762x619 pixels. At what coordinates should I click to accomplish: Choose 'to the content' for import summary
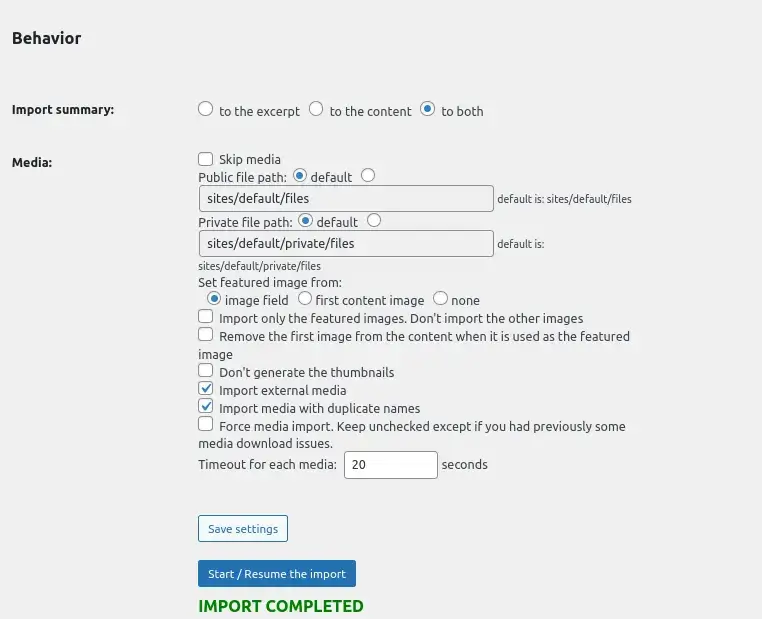pyautogui.click(x=316, y=109)
